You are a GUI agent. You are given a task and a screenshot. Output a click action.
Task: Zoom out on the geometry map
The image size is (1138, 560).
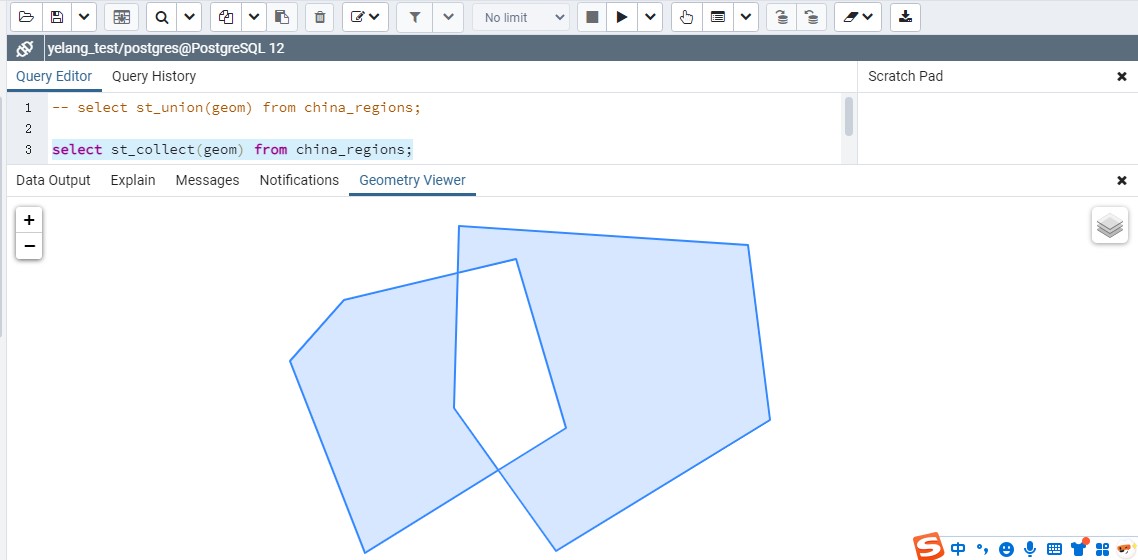tap(29, 246)
